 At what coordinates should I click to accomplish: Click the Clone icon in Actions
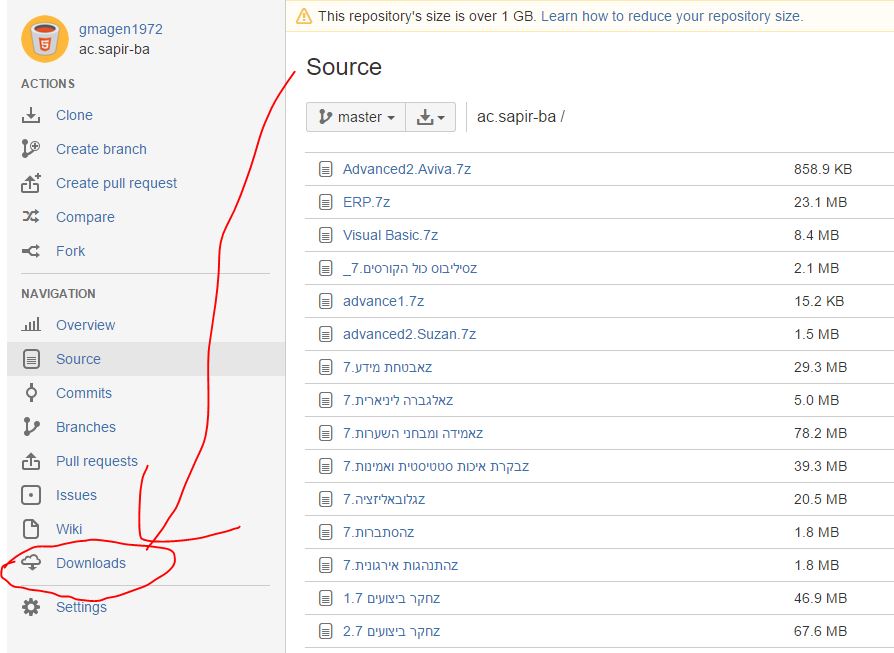click(31, 115)
